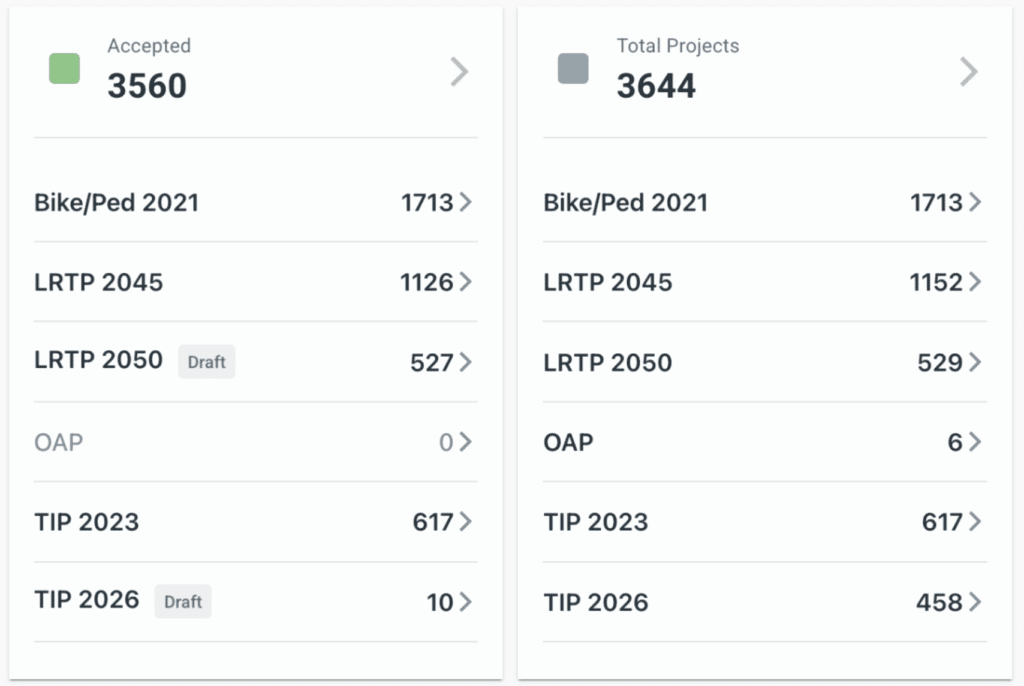
Task: Expand the Total Projects header chevron
Action: 968,72
